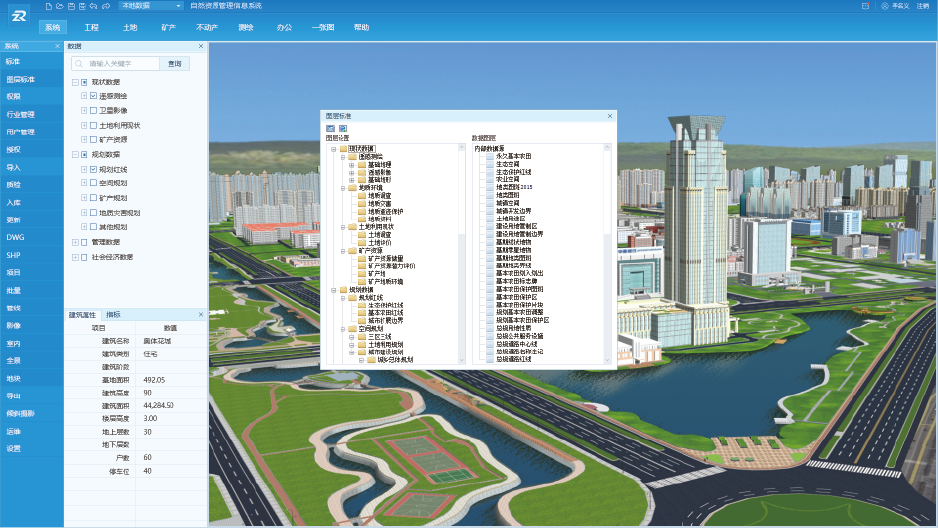
Task: Select DWG in the left sidebar
Action: tap(15, 237)
